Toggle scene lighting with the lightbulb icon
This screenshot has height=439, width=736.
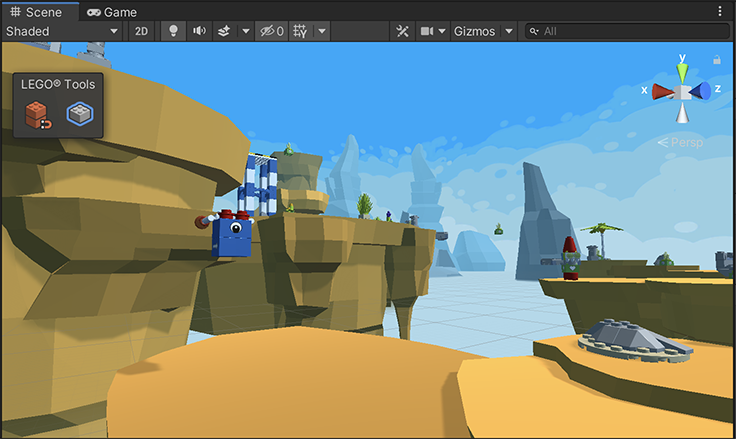pos(172,31)
